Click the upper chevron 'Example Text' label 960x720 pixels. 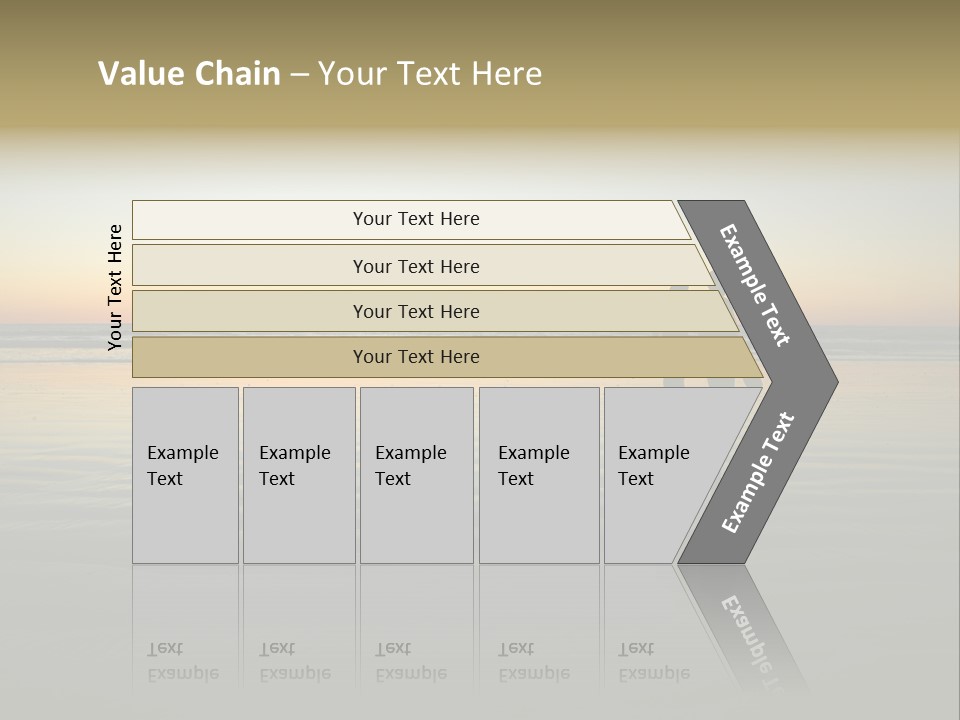[755, 285]
